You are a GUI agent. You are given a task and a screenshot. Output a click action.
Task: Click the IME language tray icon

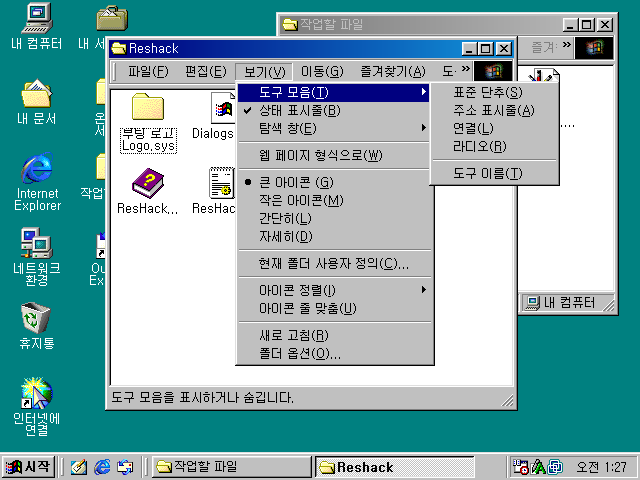click(538, 467)
